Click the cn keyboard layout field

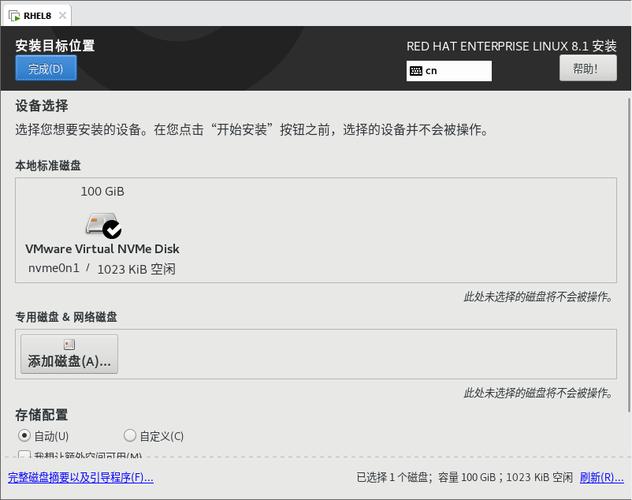449,71
